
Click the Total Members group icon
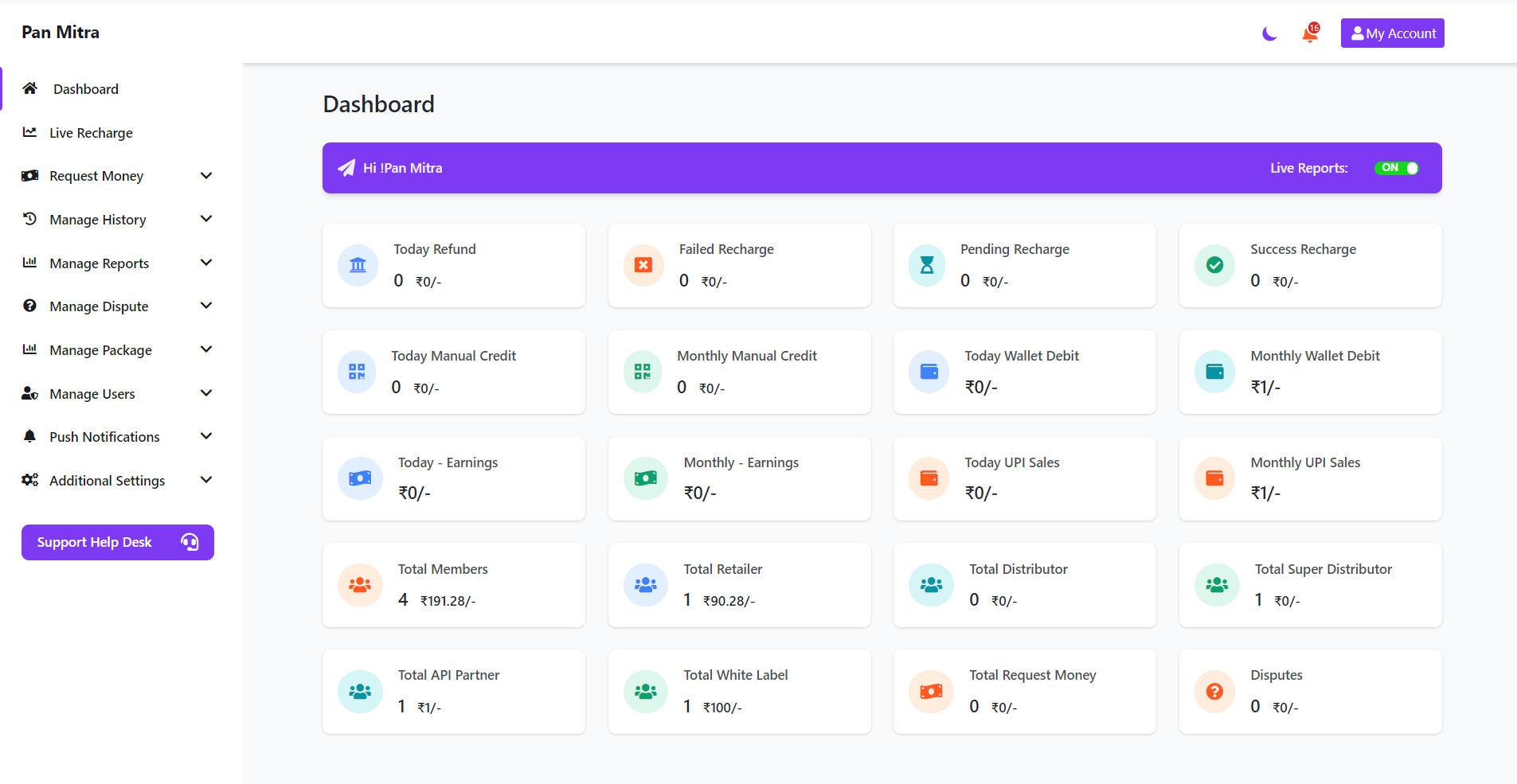coord(360,585)
